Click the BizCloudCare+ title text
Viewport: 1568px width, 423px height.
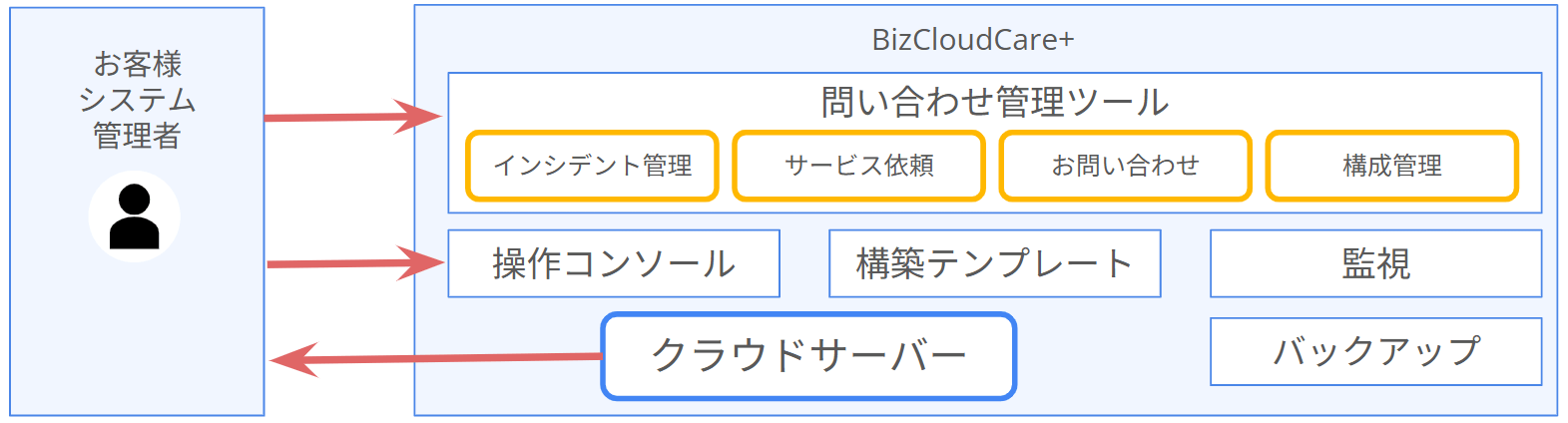(973, 40)
